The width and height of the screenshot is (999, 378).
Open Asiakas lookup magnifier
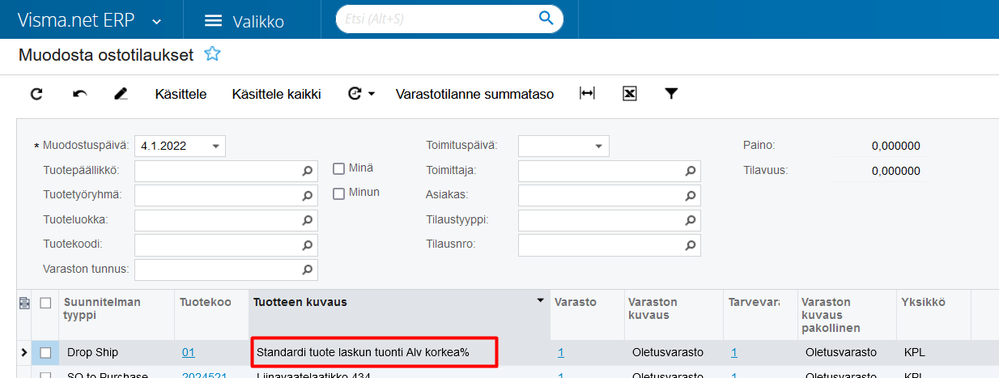690,196
